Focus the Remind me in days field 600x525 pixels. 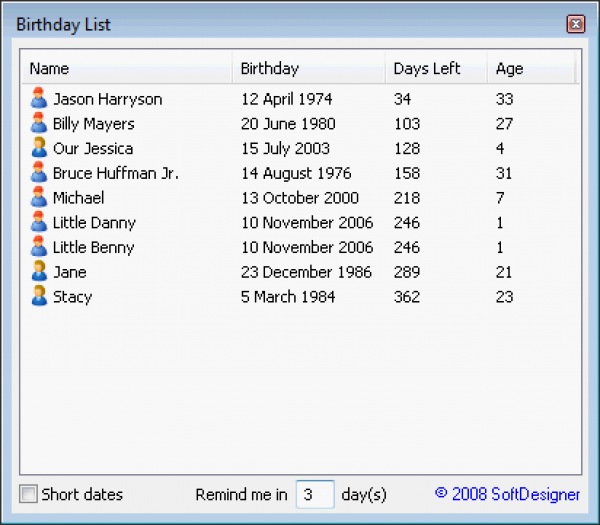coord(315,494)
